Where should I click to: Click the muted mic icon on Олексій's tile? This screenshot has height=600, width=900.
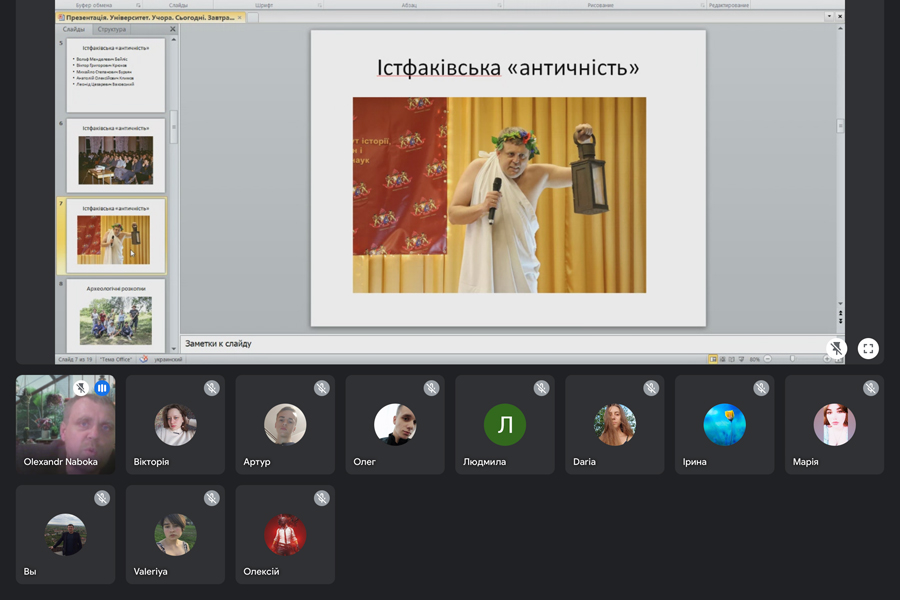tap(321, 498)
